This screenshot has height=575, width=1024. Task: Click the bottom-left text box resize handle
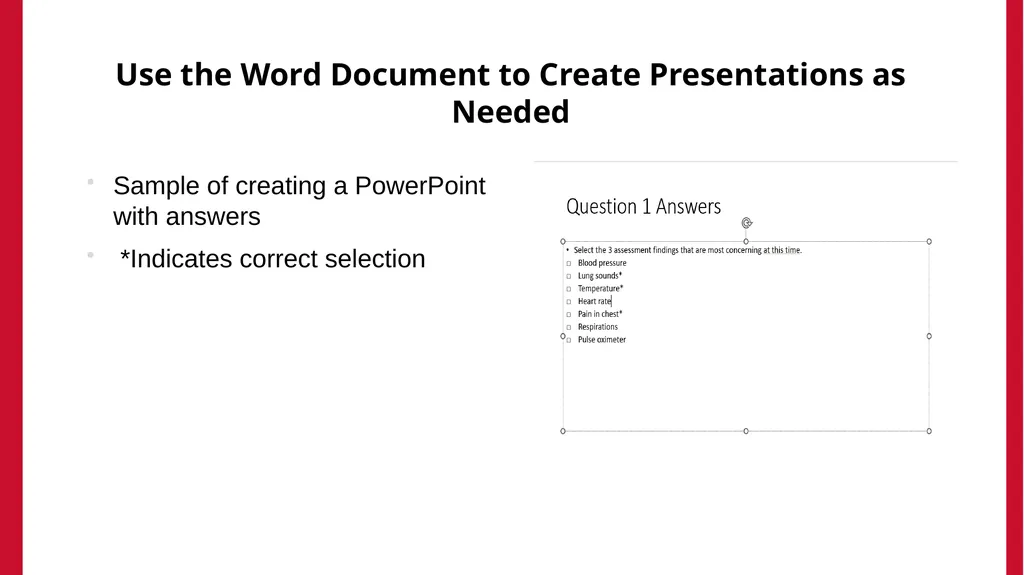563,431
